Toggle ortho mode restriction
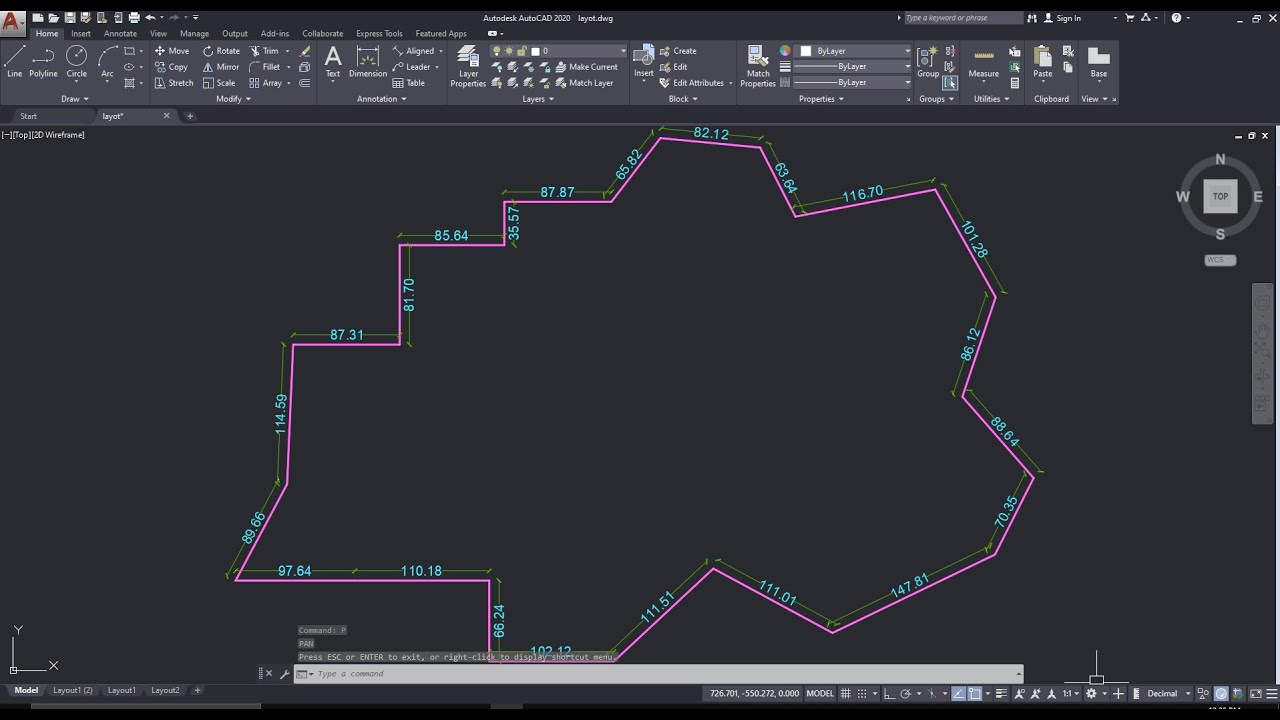The image size is (1280, 720). point(889,693)
